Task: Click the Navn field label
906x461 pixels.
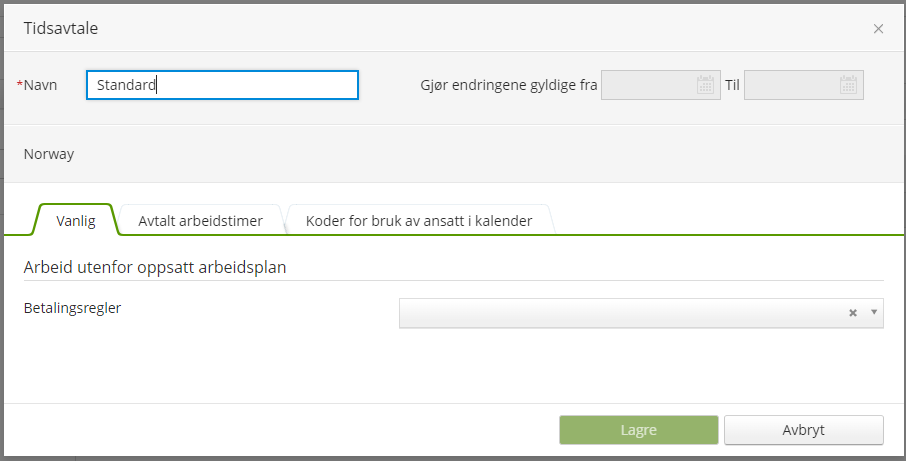Action: (40, 85)
